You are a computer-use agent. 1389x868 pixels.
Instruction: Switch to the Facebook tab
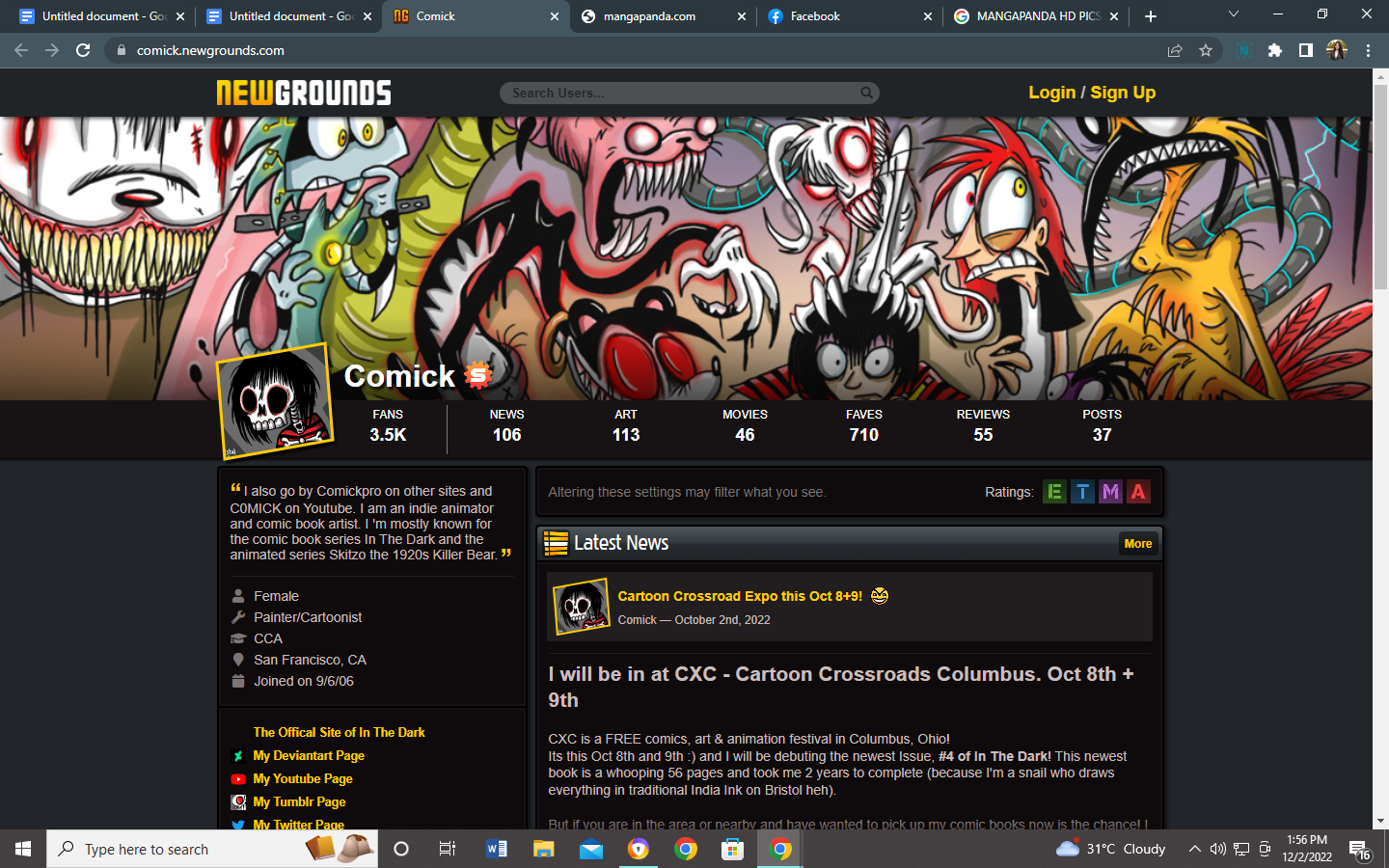pos(851,16)
